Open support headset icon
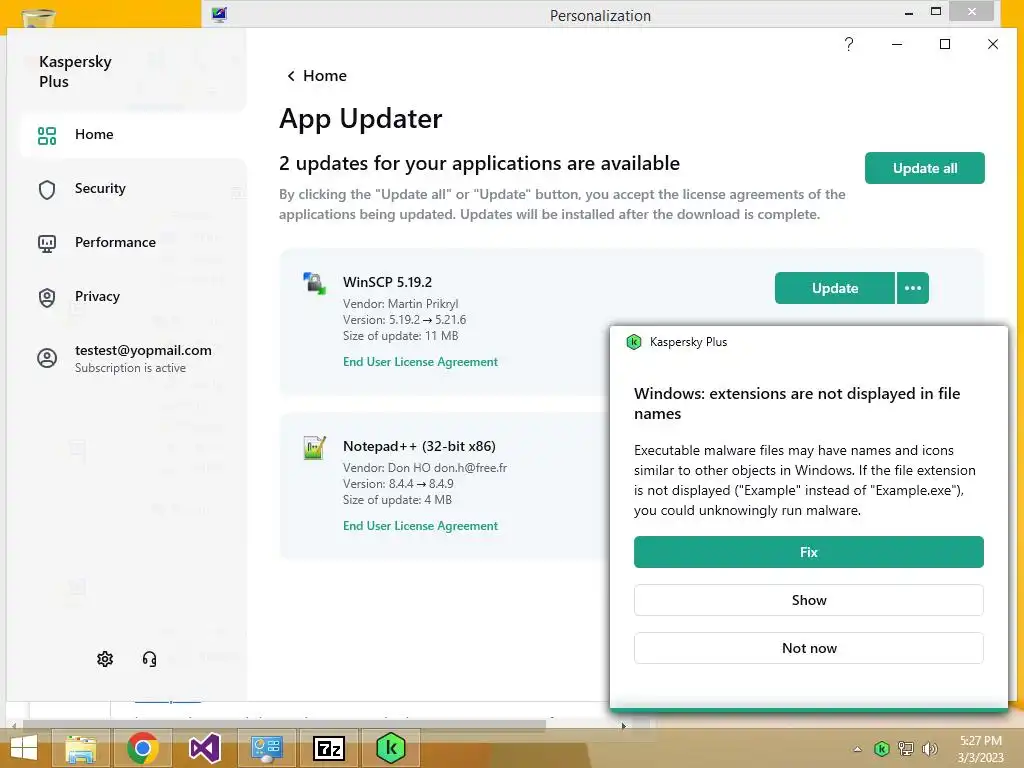 (x=150, y=659)
